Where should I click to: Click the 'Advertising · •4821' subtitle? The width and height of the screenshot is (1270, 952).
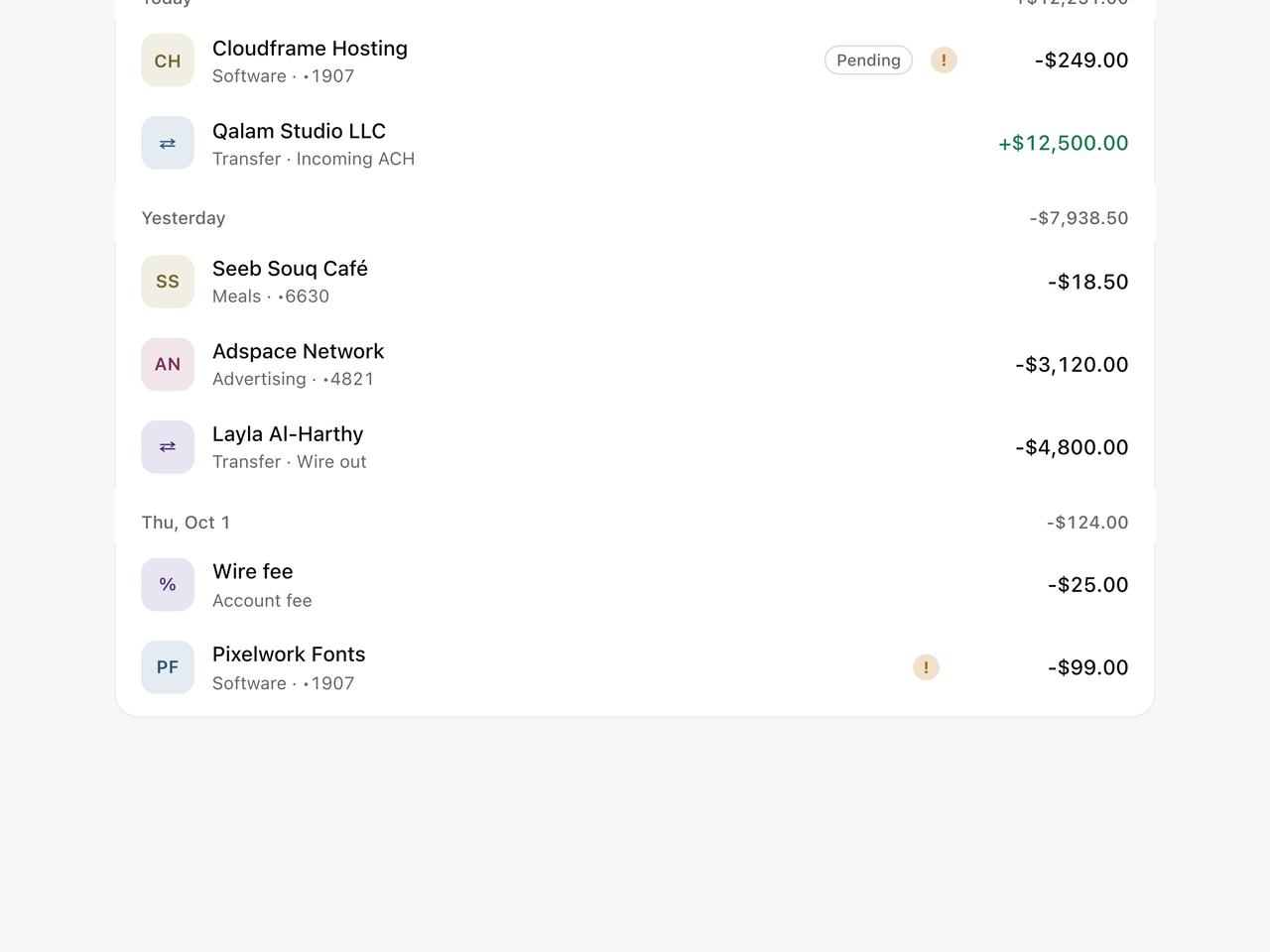pos(293,379)
